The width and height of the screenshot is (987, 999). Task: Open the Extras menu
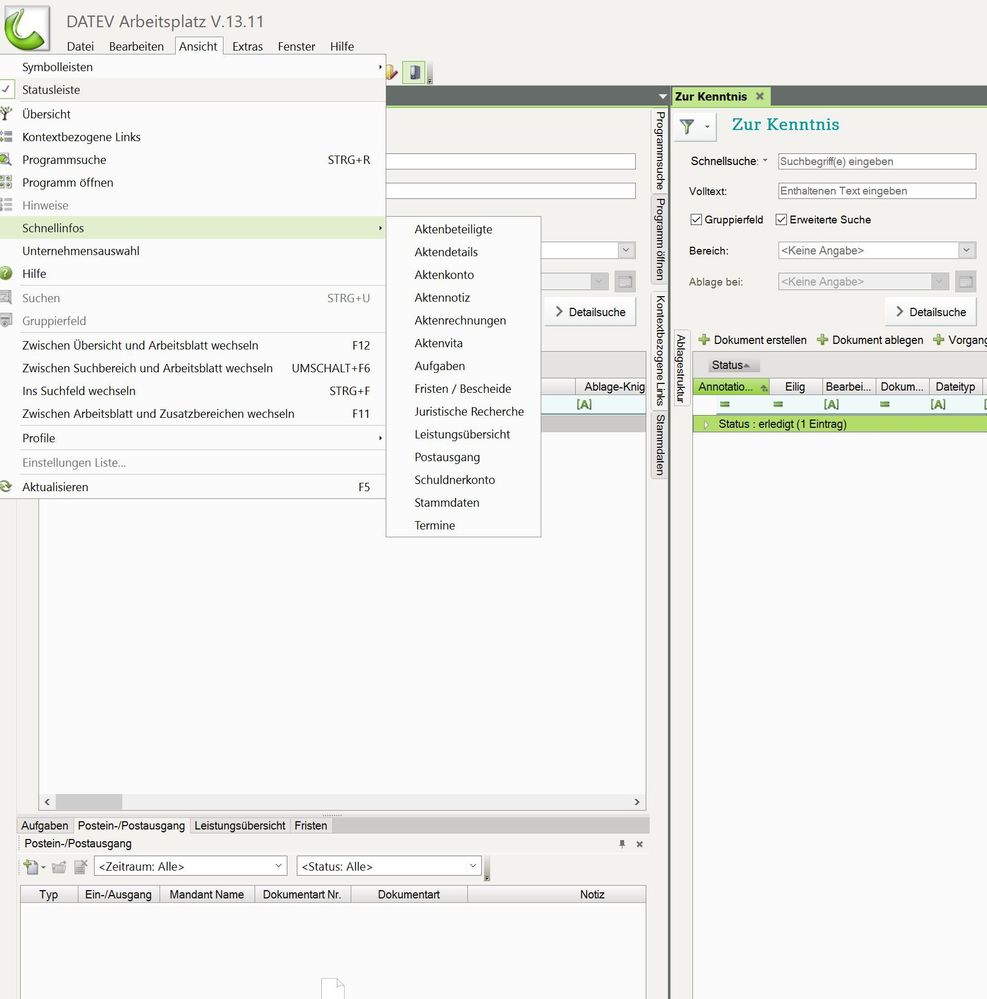coord(247,46)
